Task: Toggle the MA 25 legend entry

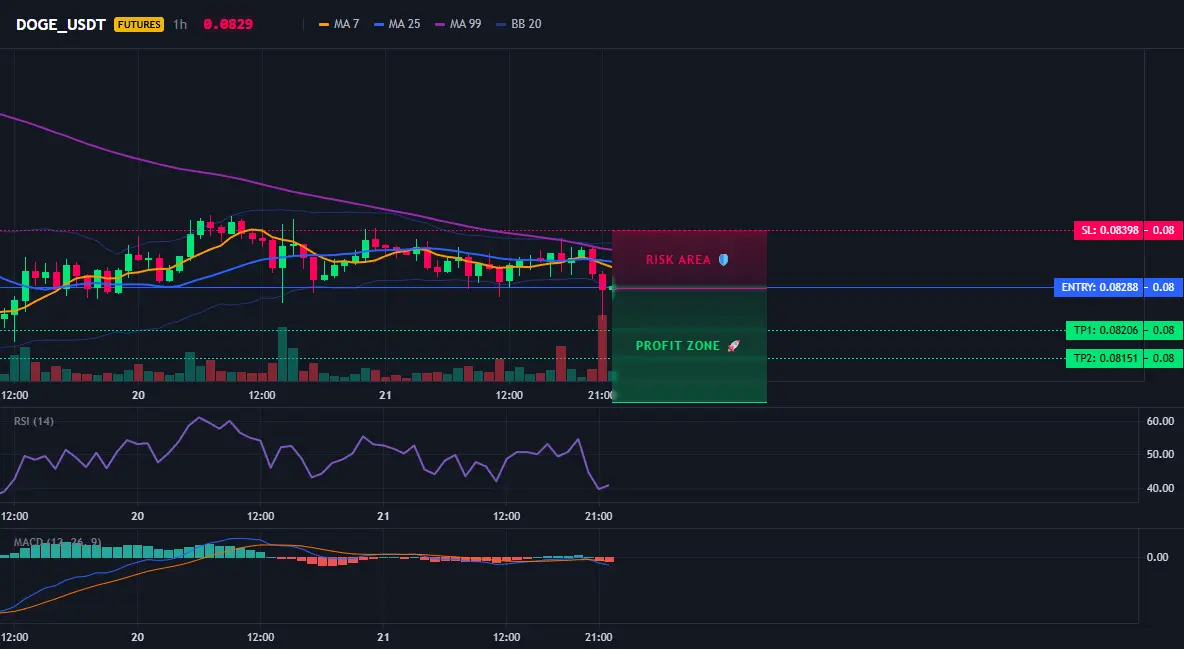Action: (397, 24)
